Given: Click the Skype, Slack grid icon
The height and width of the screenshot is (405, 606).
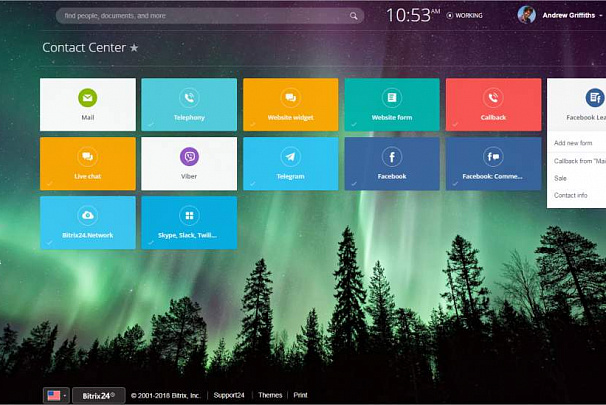Looking at the screenshot, I should click(x=189, y=215).
